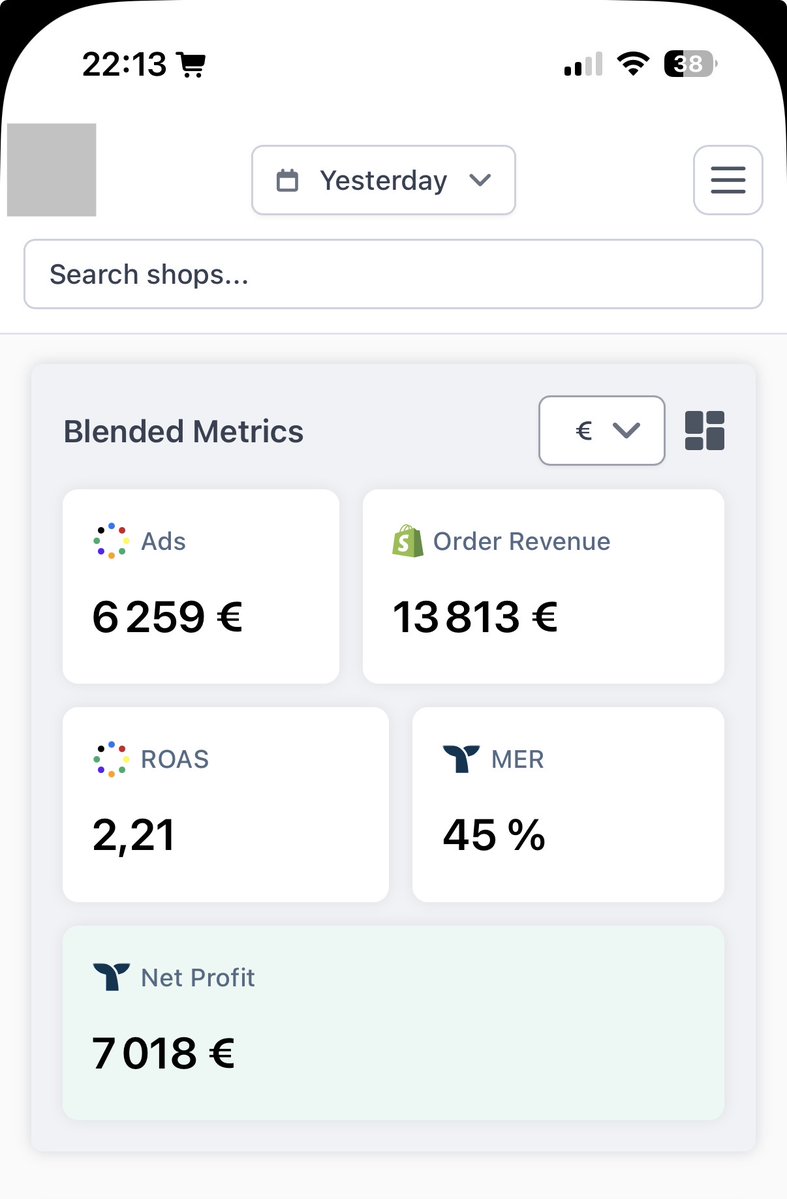Screen dimensions: 787x1199
Task: Open the euro currency dropdown
Action: click(601, 430)
